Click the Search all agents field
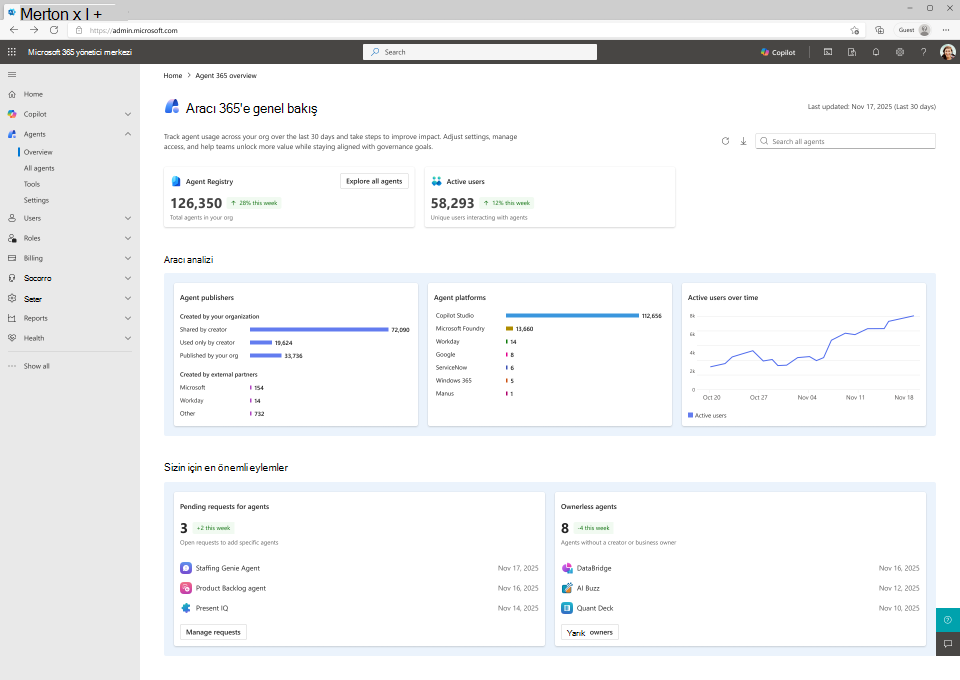 (845, 141)
